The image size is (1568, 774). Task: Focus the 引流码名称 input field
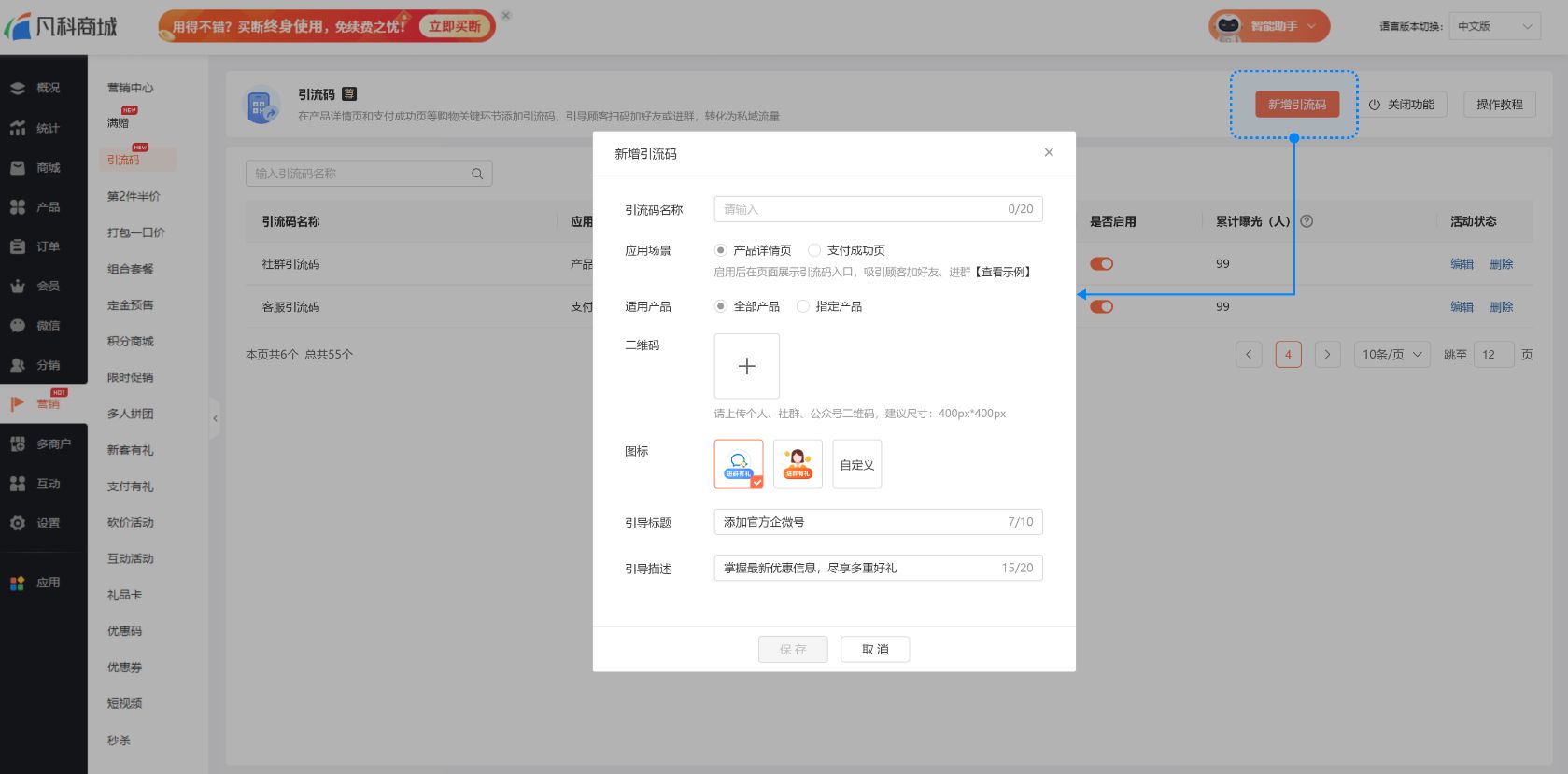point(878,209)
